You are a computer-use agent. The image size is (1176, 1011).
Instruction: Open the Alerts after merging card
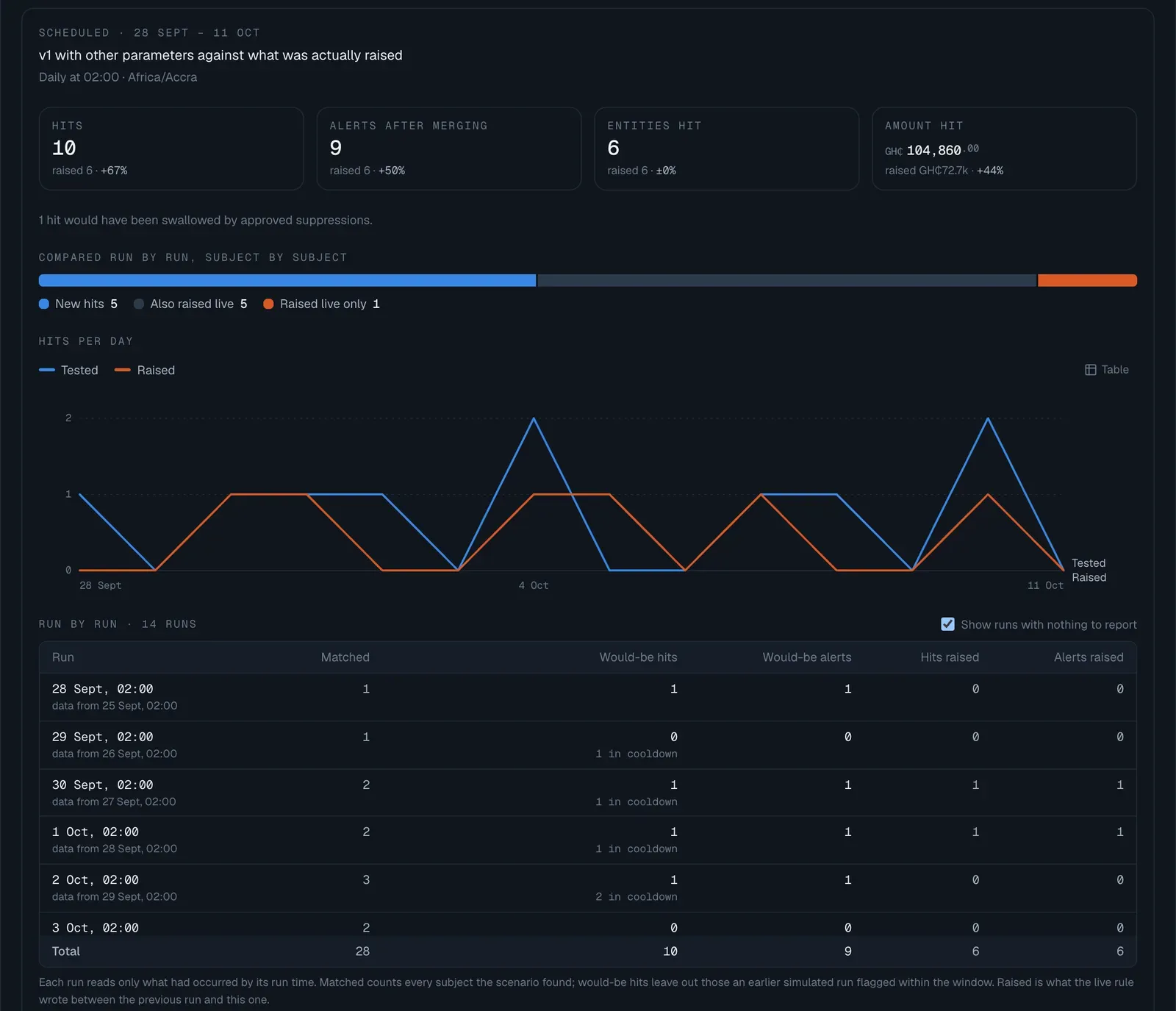click(x=449, y=149)
